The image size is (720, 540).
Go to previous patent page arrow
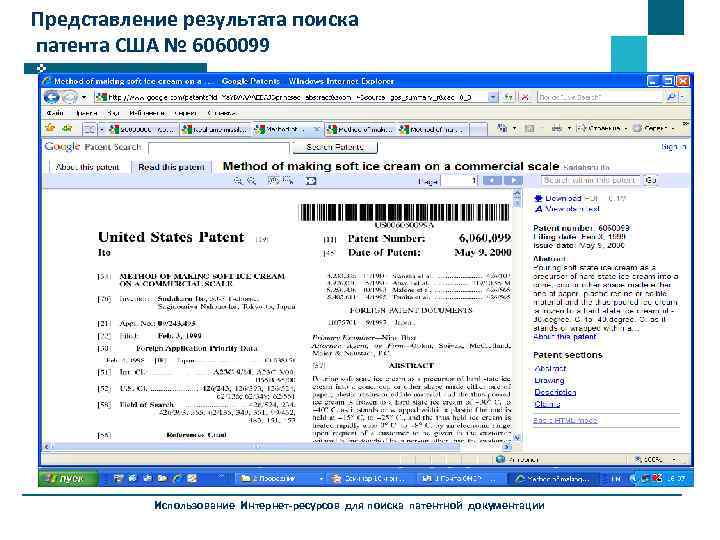point(492,180)
